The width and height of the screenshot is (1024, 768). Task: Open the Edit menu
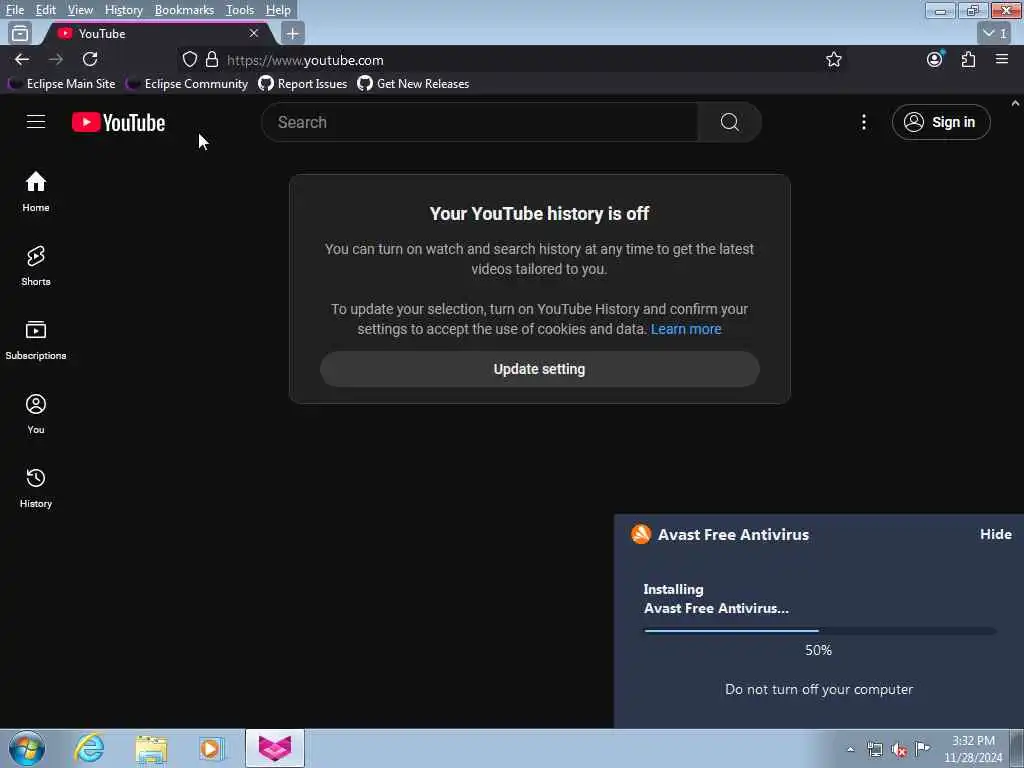pyautogui.click(x=46, y=10)
